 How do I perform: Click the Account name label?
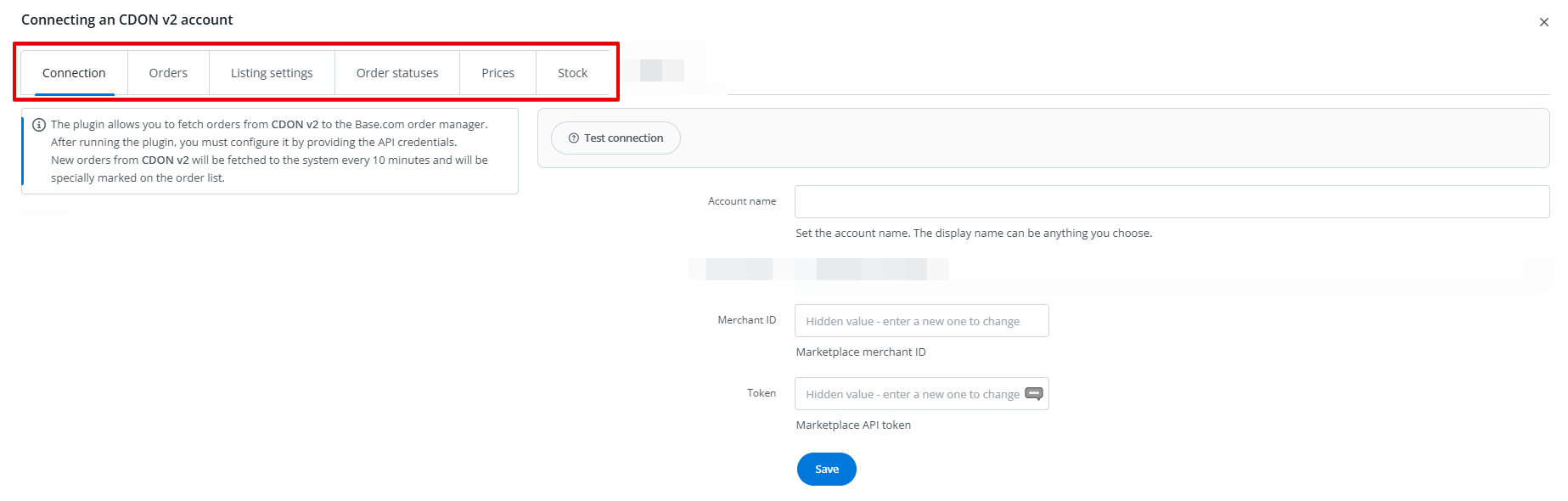point(742,201)
